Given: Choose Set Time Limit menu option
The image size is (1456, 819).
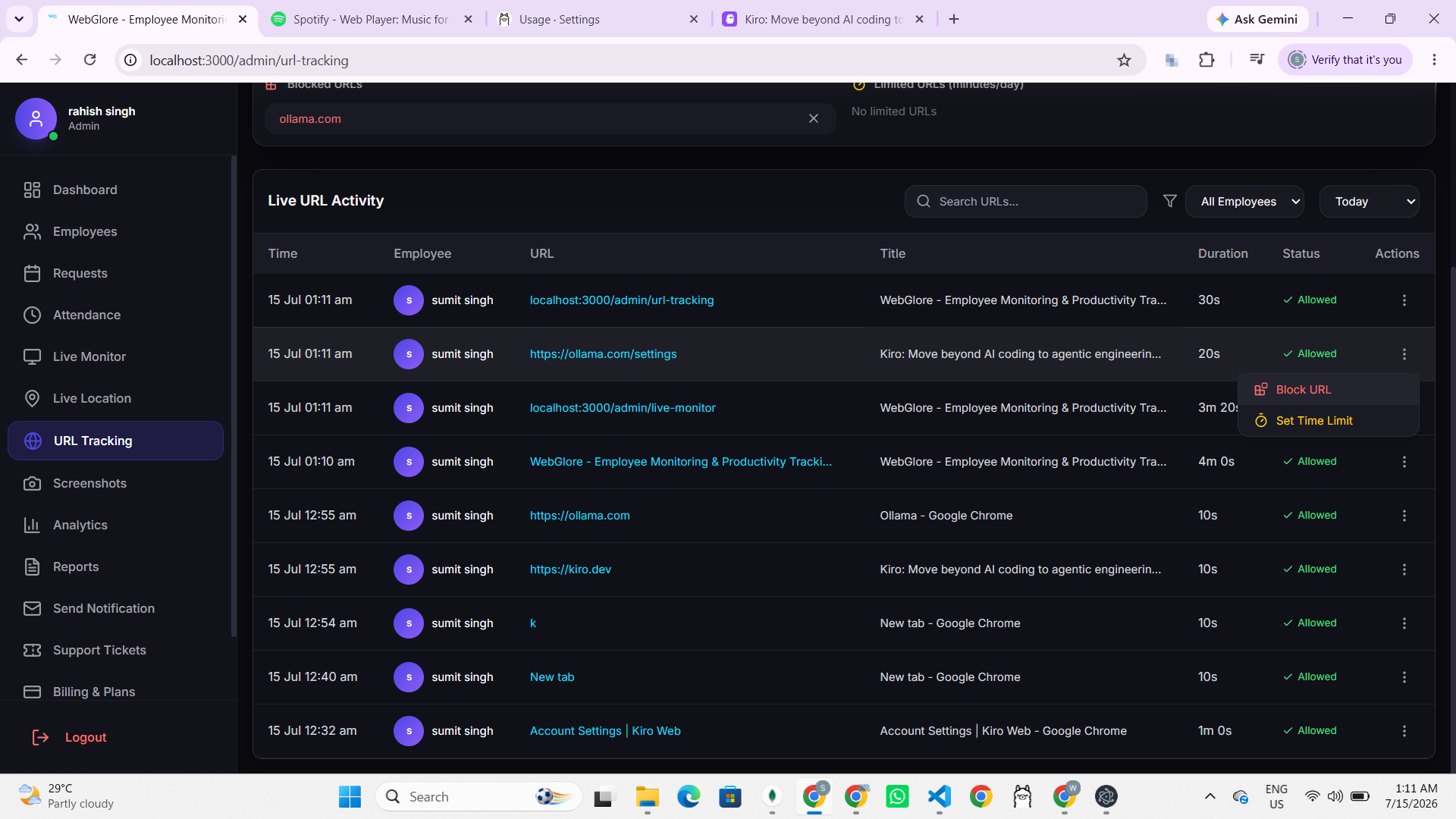Looking at the screenshot, I should point(1328,421).
